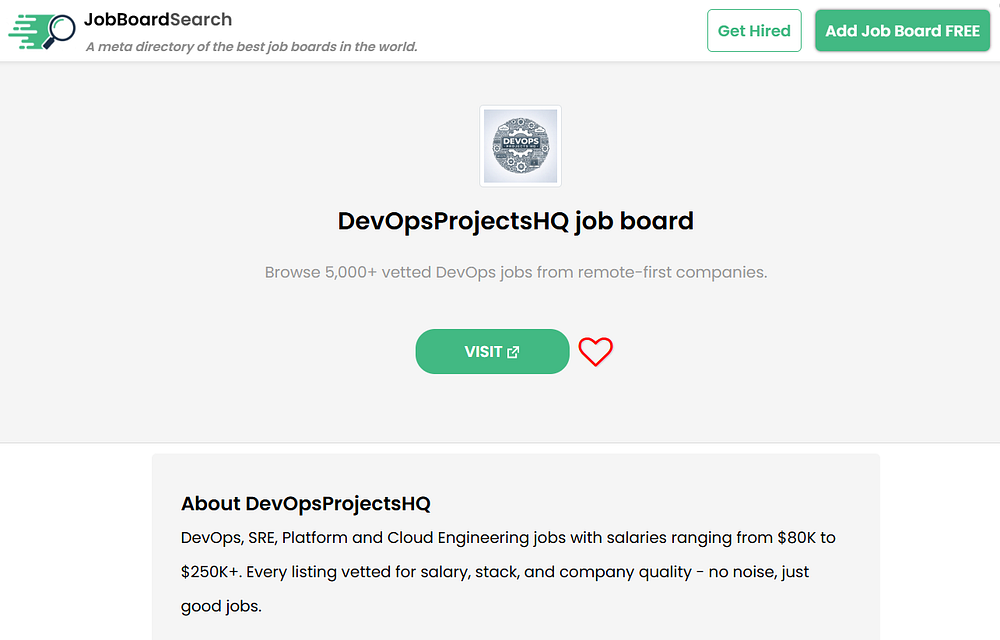
Task: Click the word FREE on the green button
Action: (962, 31)
